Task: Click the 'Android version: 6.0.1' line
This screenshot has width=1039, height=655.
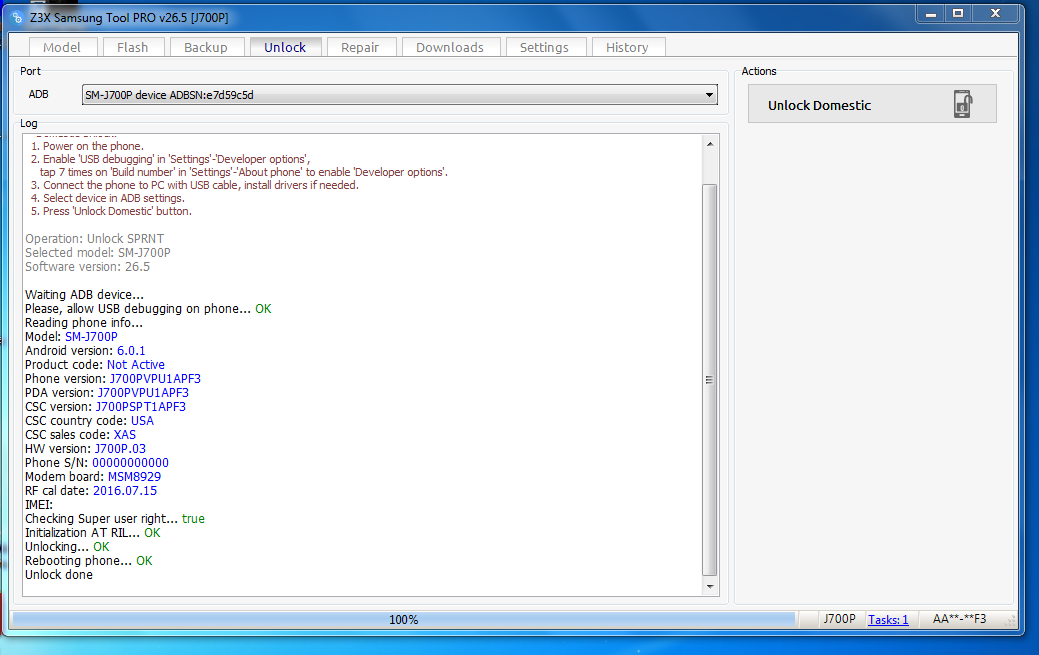Action: 85,351
